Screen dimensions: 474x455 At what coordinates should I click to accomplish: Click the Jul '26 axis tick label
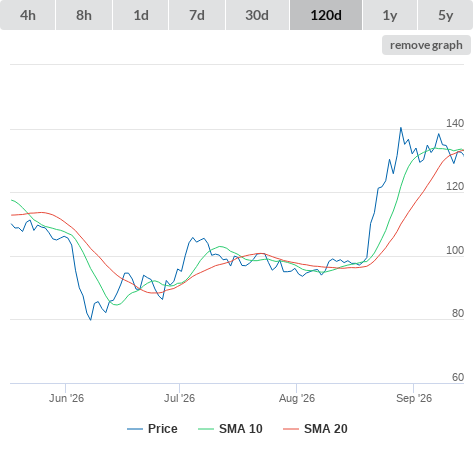(179, 398)
